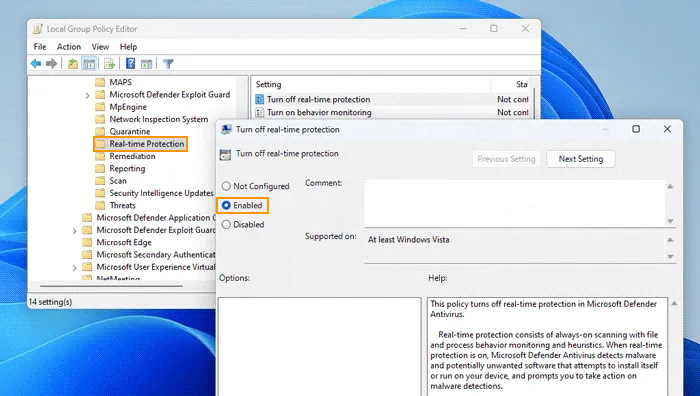Select the Enabled radio button
Image resolution: width=700 pixels, height=396 pixels.
point(226,205)
